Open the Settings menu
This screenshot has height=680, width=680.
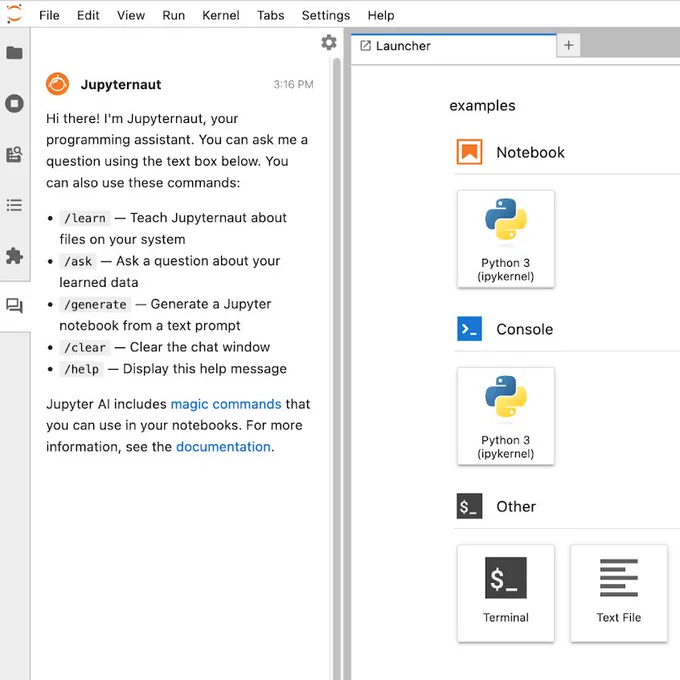coord(326,15)
